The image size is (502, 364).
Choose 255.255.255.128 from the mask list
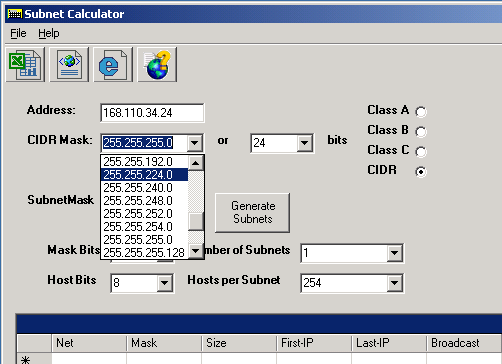(x=145, y=253)
